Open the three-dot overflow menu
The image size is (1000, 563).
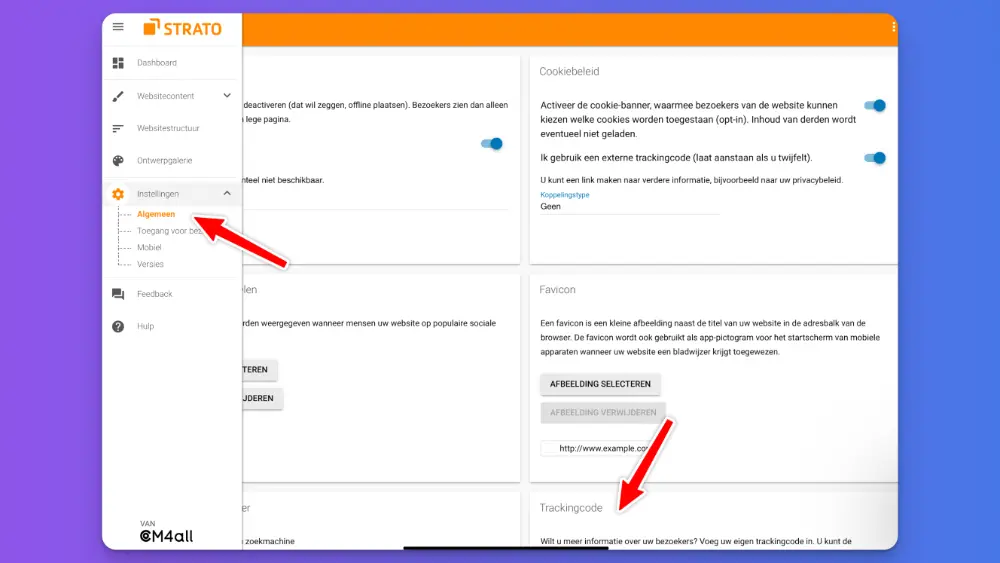893,27
